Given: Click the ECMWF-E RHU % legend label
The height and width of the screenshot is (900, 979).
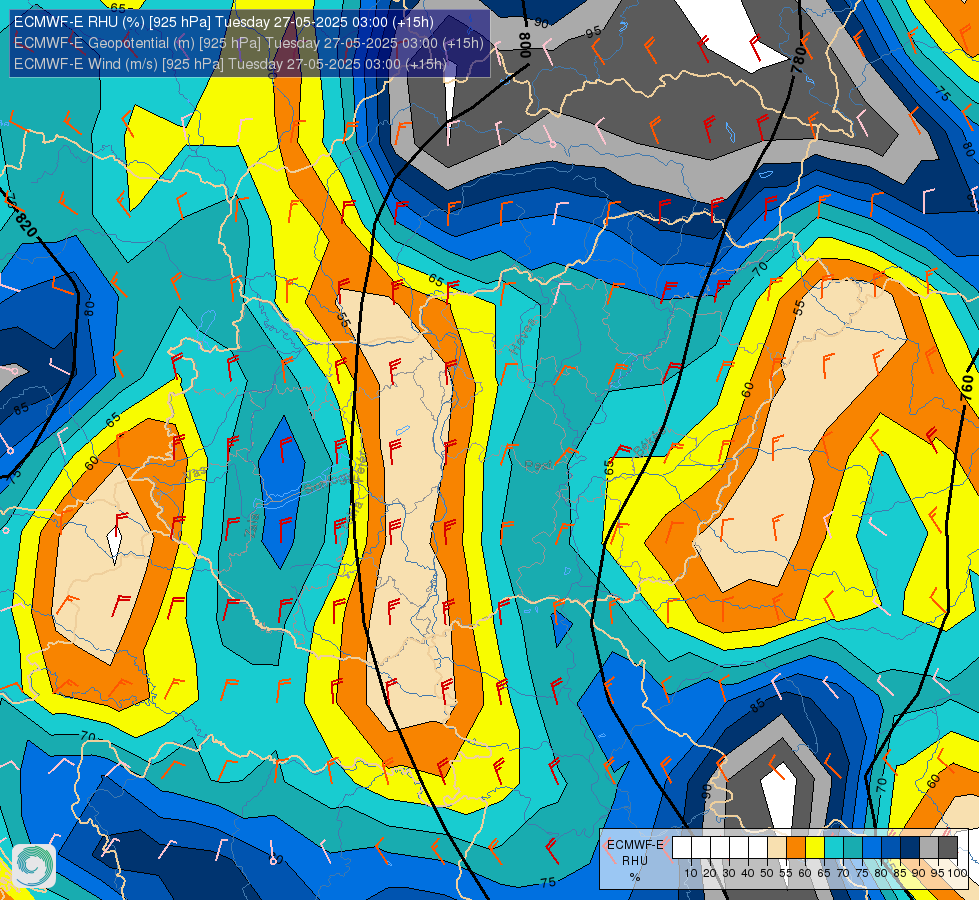Looking at the screenshot, I should click(635, 861).
